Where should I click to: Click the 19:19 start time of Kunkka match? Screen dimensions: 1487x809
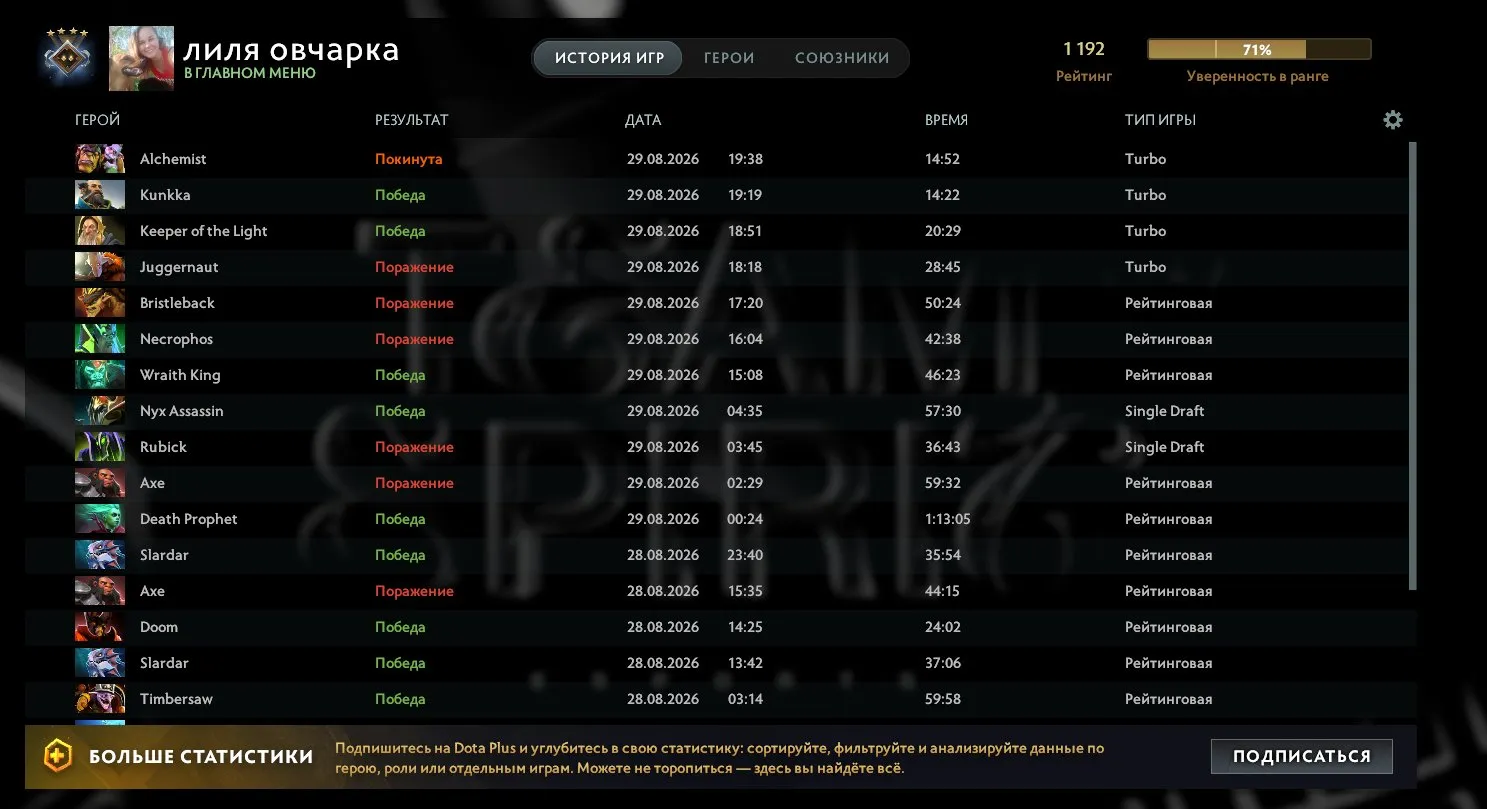point(745,195)
